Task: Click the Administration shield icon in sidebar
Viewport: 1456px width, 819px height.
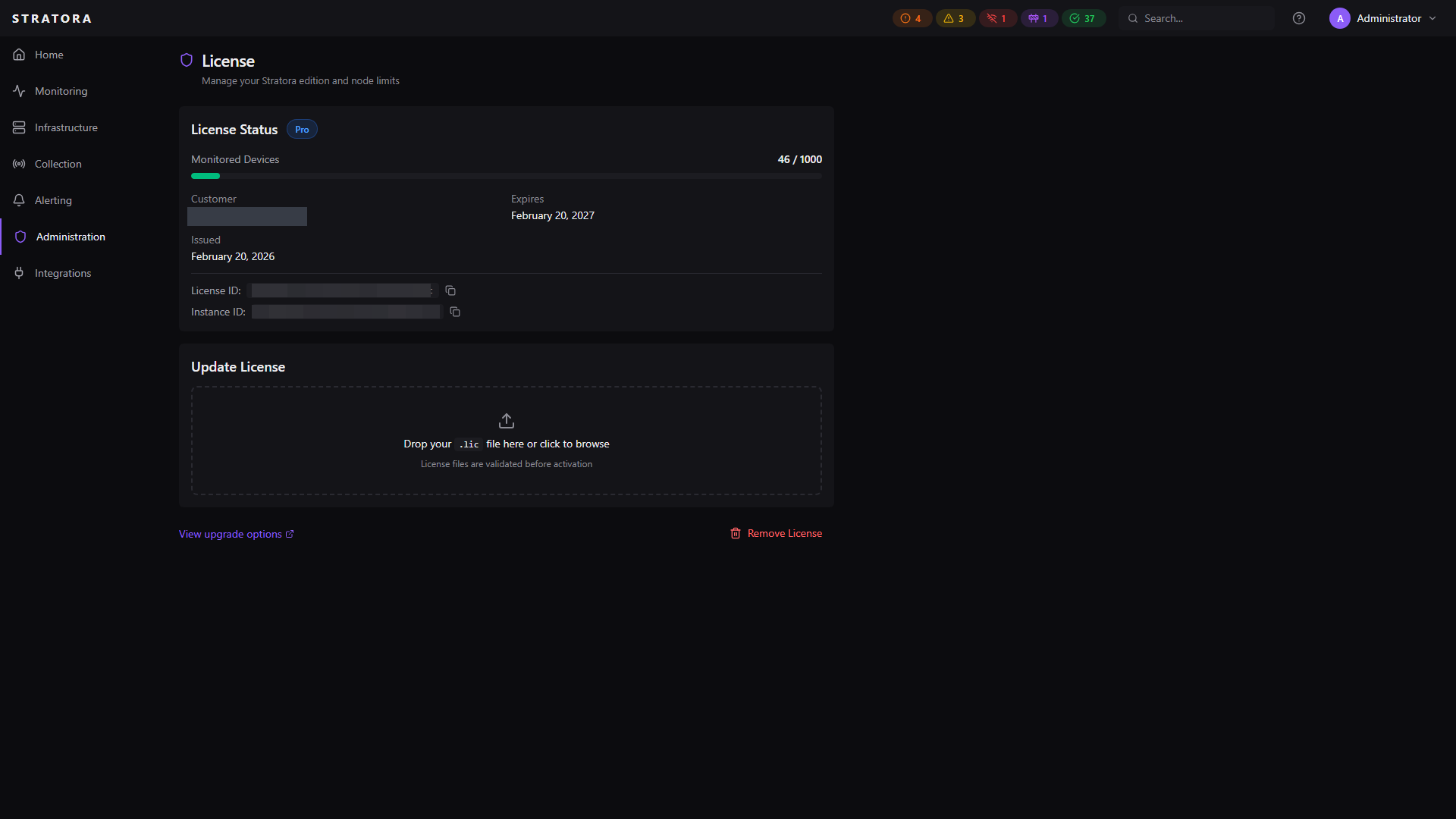Action: [x=20, y=237]
